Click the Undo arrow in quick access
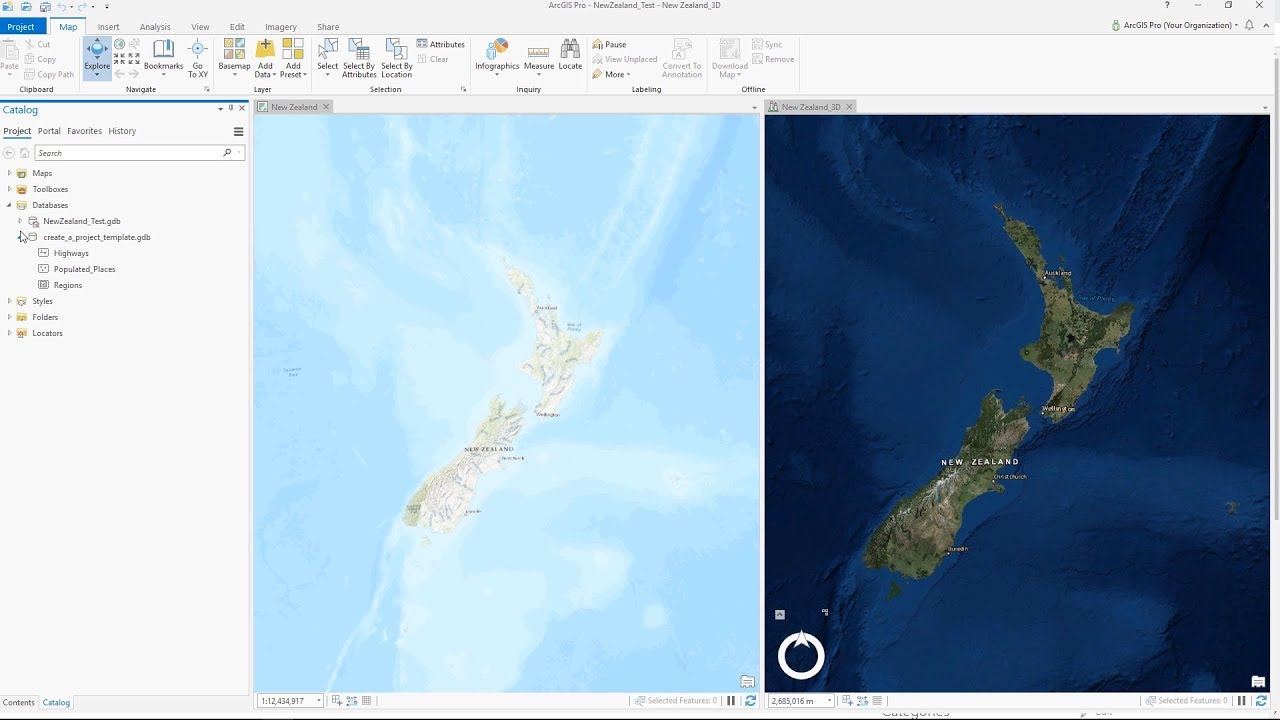Image resolution: width=1280 pixels, height=720 pixels. click(62, 6)
